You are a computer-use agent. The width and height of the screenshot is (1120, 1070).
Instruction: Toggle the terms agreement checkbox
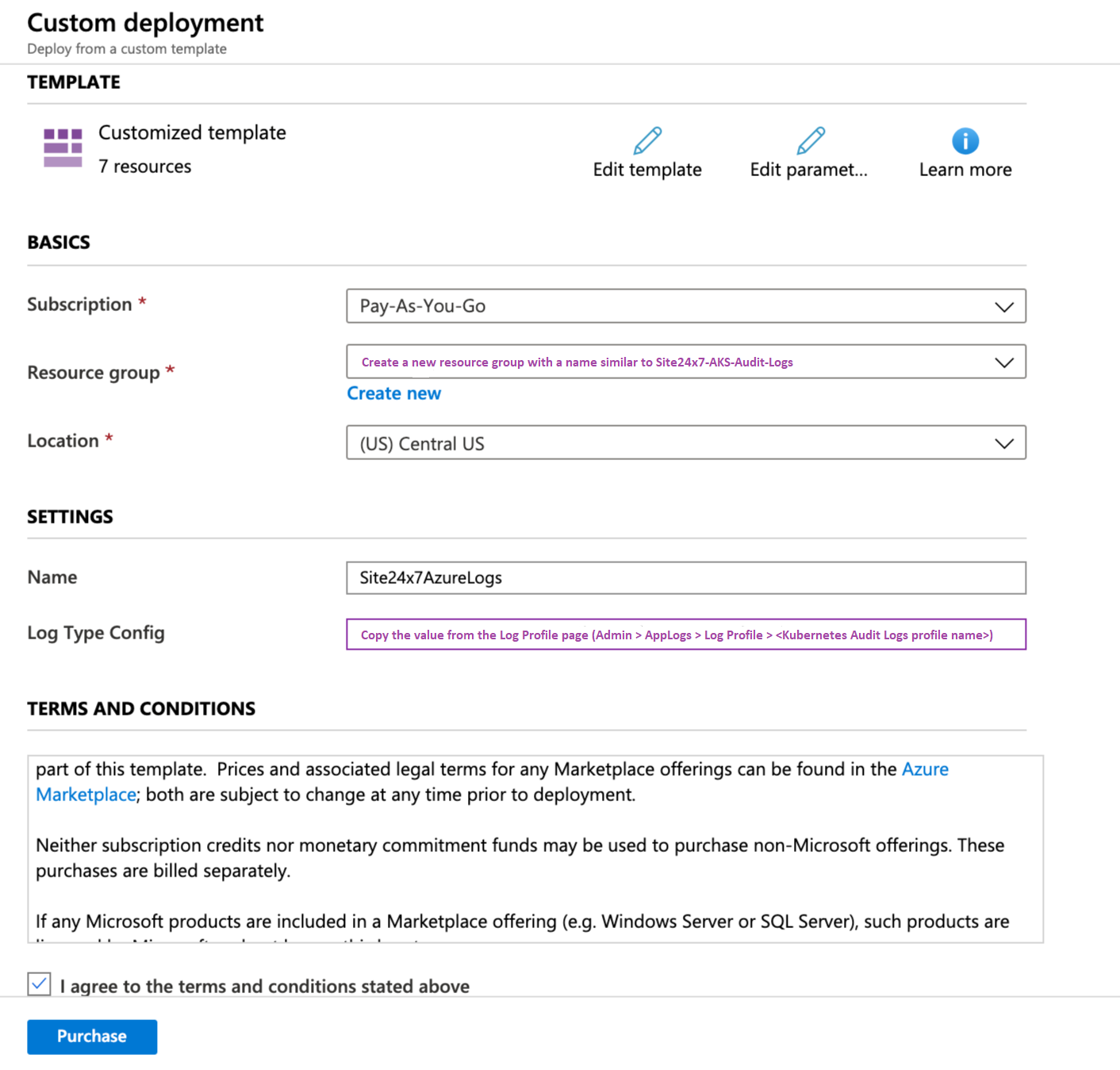[x=40, y=984]
